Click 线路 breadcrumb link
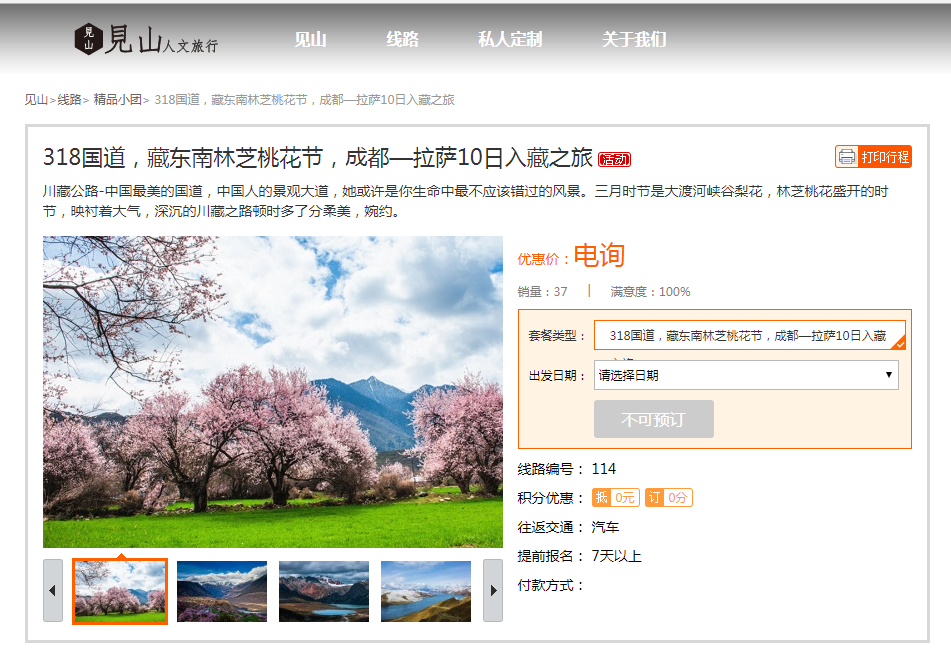 click(69, 100)
